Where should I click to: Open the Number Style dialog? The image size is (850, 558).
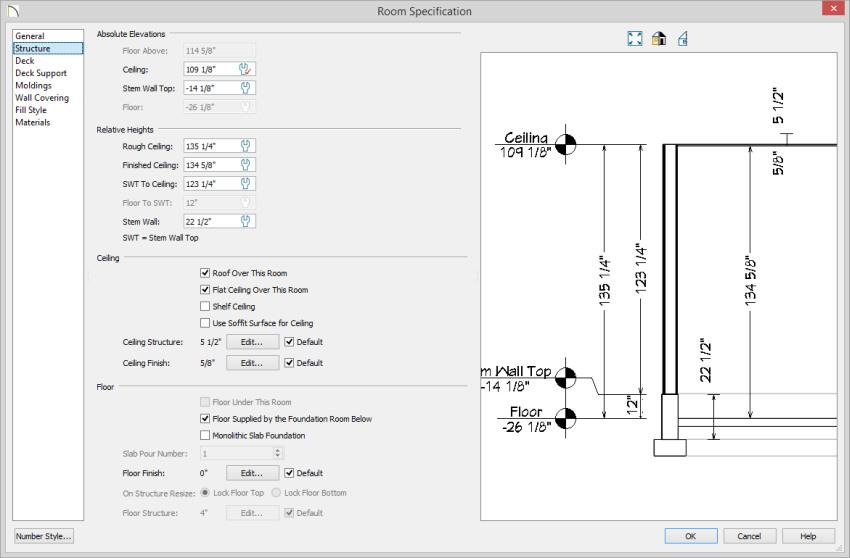(x=43, y=536)
